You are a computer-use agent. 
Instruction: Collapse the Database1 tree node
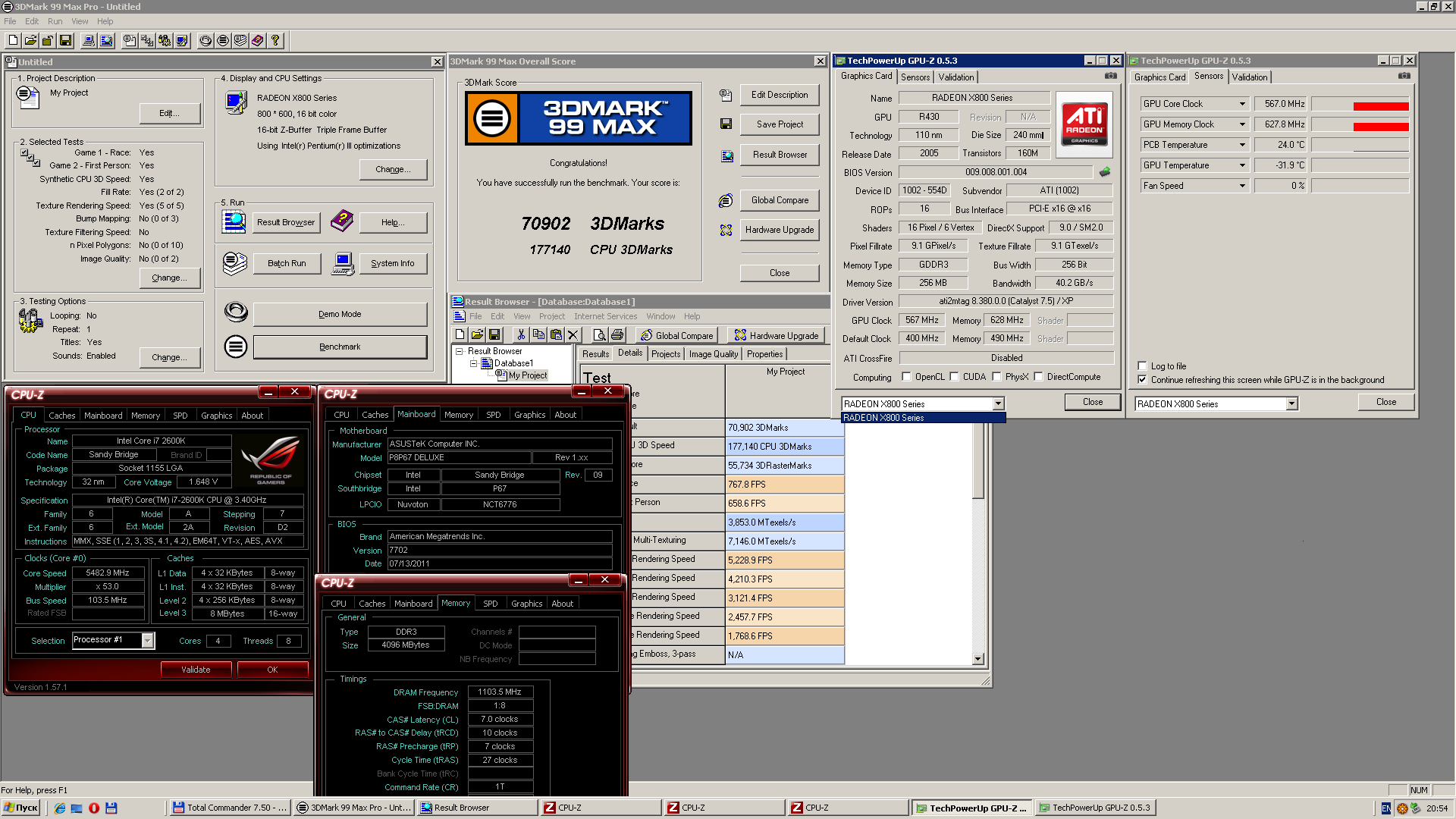click(x=473, y=363)
